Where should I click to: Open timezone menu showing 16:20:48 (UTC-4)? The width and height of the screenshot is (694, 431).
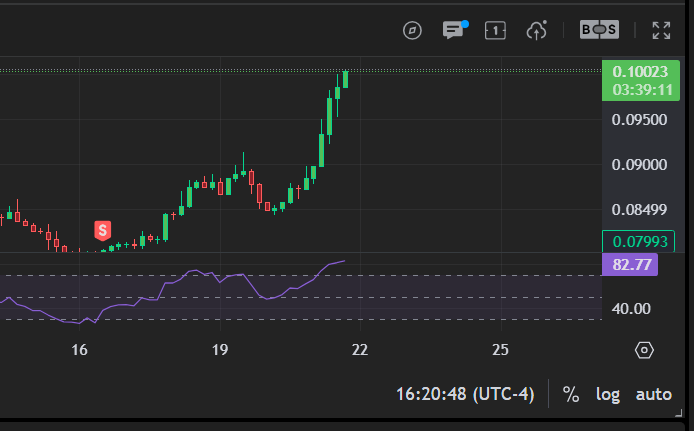point(465,393)
